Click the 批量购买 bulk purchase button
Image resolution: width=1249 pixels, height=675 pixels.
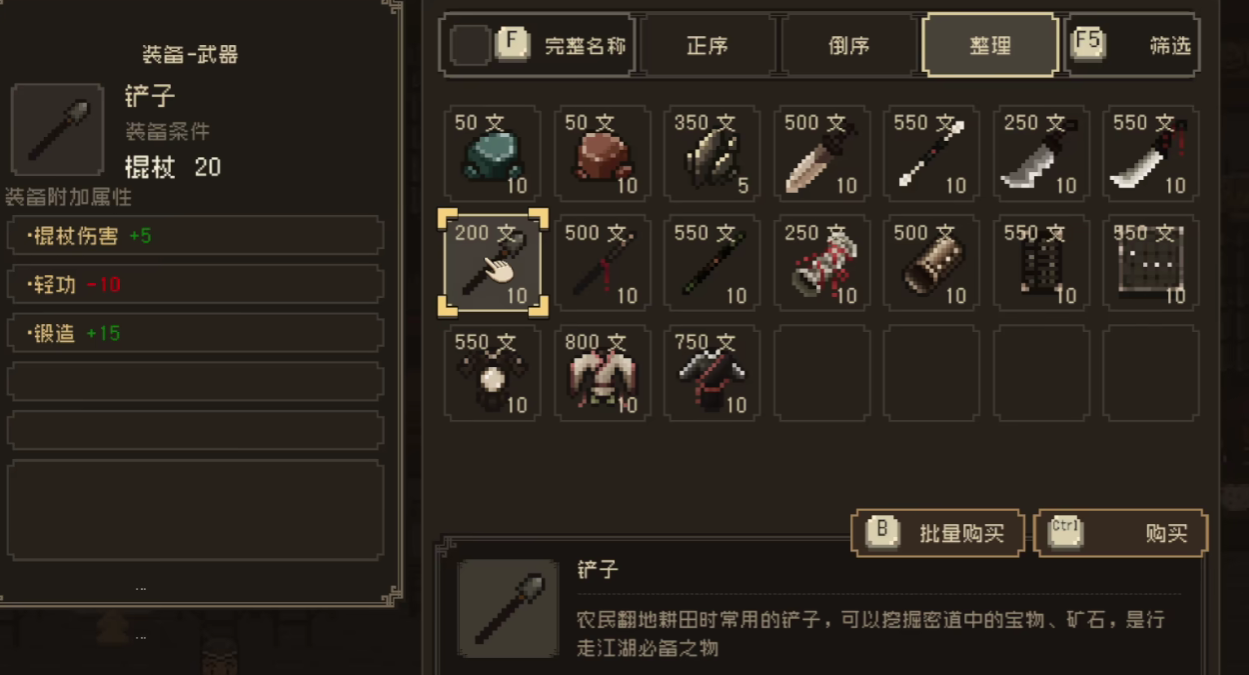coord(938,533)
